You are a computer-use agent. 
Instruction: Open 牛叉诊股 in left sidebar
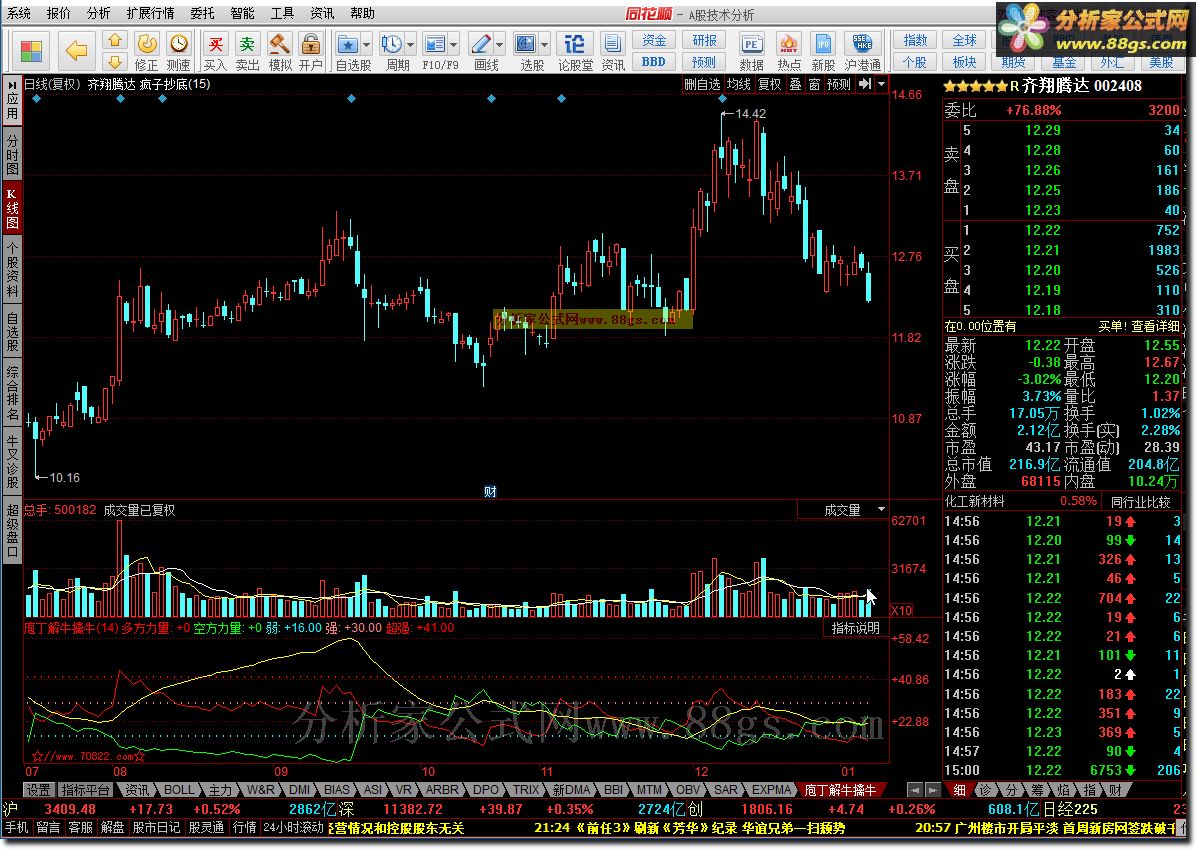[11, 461]
